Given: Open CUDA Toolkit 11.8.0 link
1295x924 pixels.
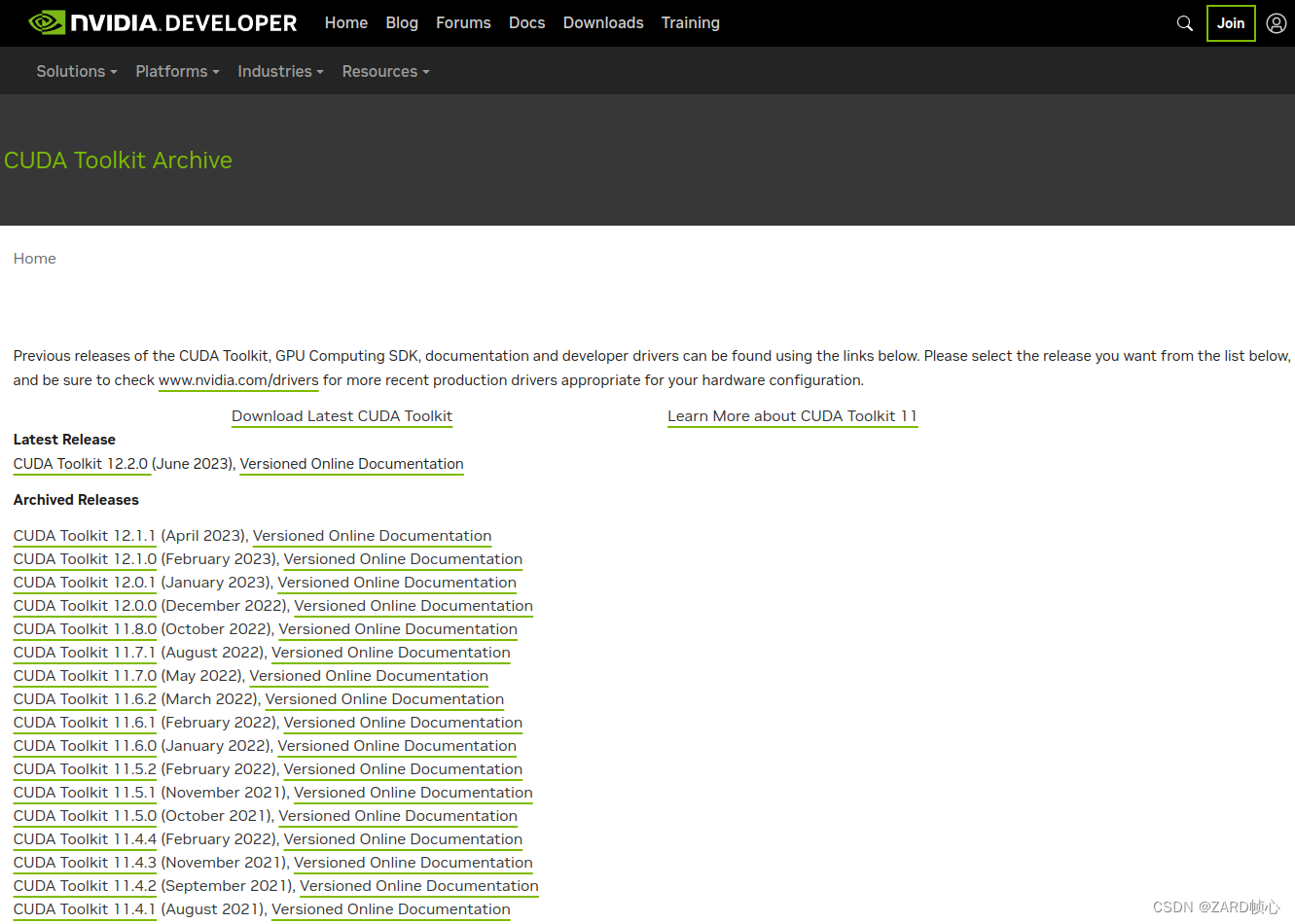Looking at the screenshot, I should (x=85, y=629).
